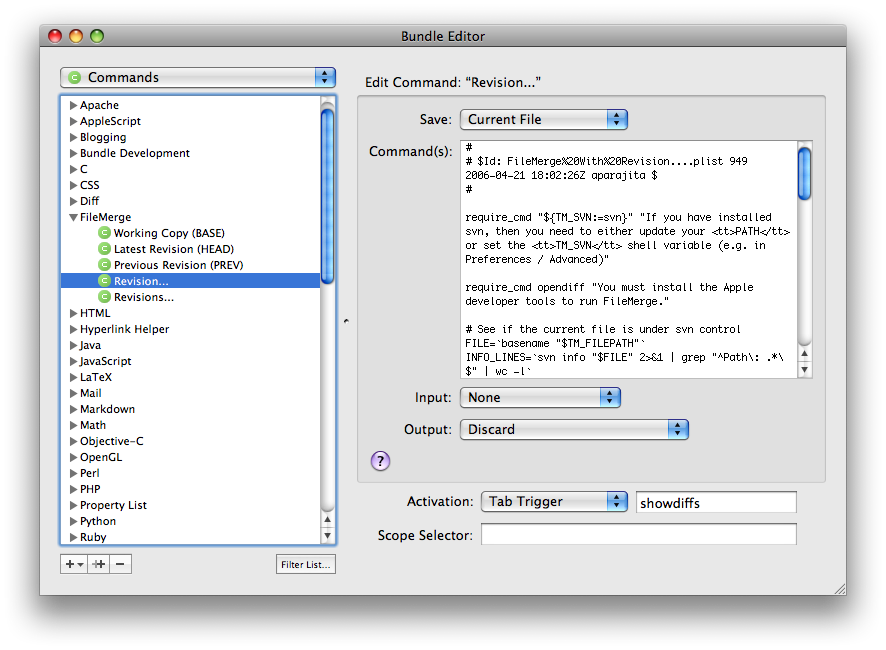Open the Save dropdown set to Current File
The image size is (886, 650).
point(543,119)
